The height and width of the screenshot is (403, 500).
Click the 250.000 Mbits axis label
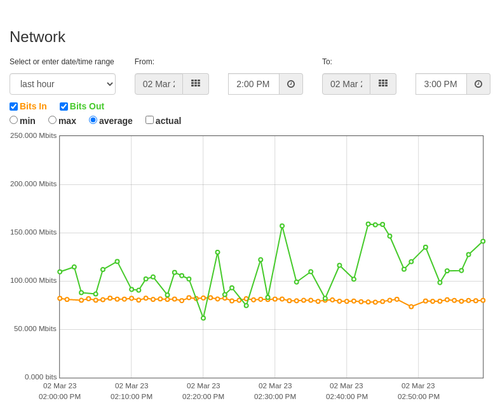pyautogui.click(x=33, y=136)
